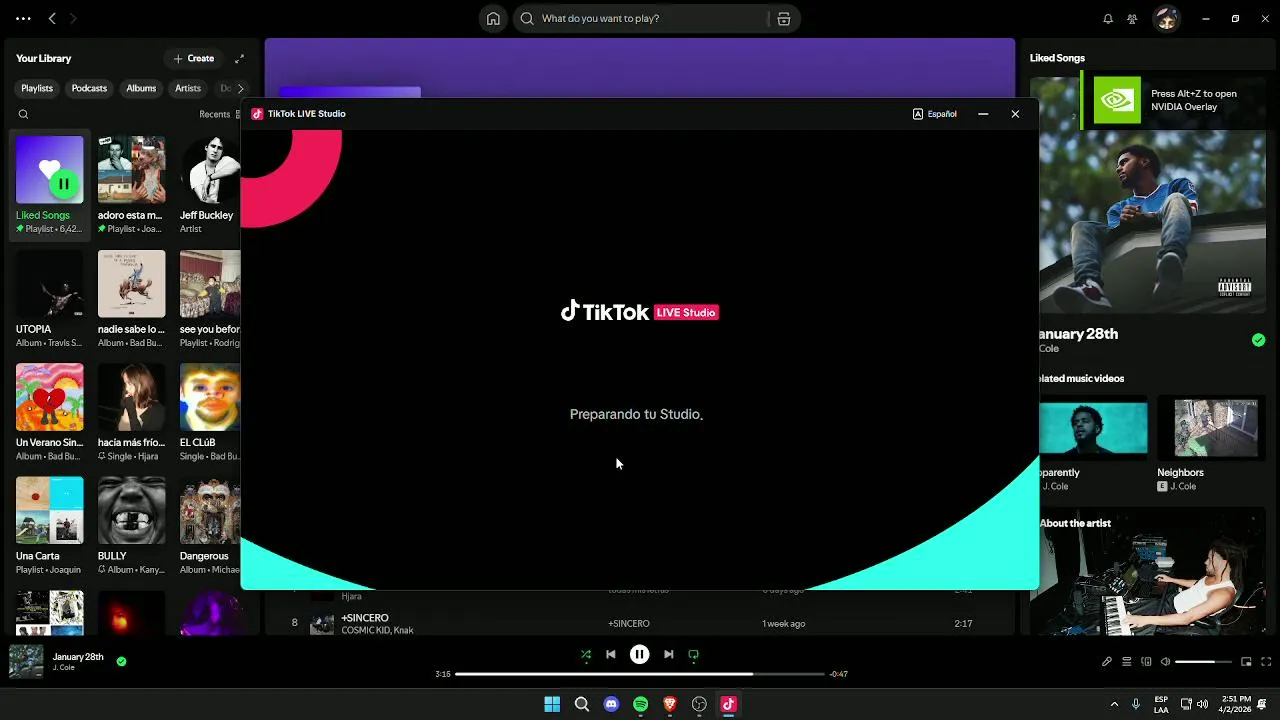Open UTOPIA album
Viewport: 1280px width, 720px height.
[49, 299]
